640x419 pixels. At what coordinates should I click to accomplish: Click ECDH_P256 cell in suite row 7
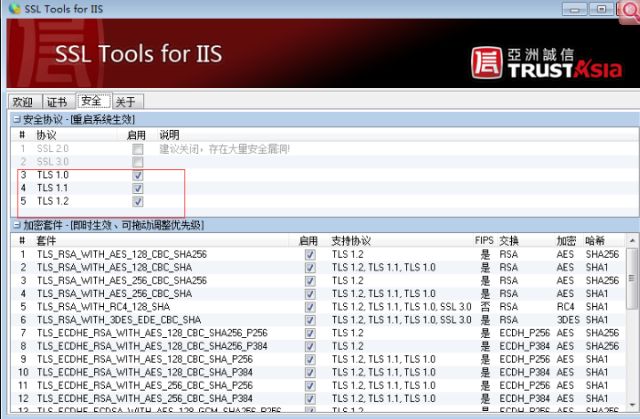524,333
